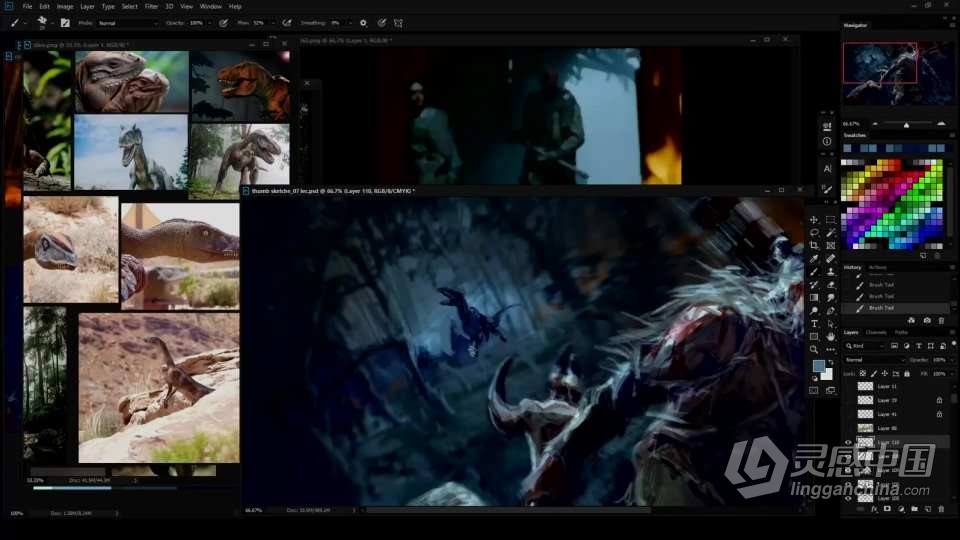Open the Image menu
This screenshot has height=540, width=960.
tap(65, 6)
